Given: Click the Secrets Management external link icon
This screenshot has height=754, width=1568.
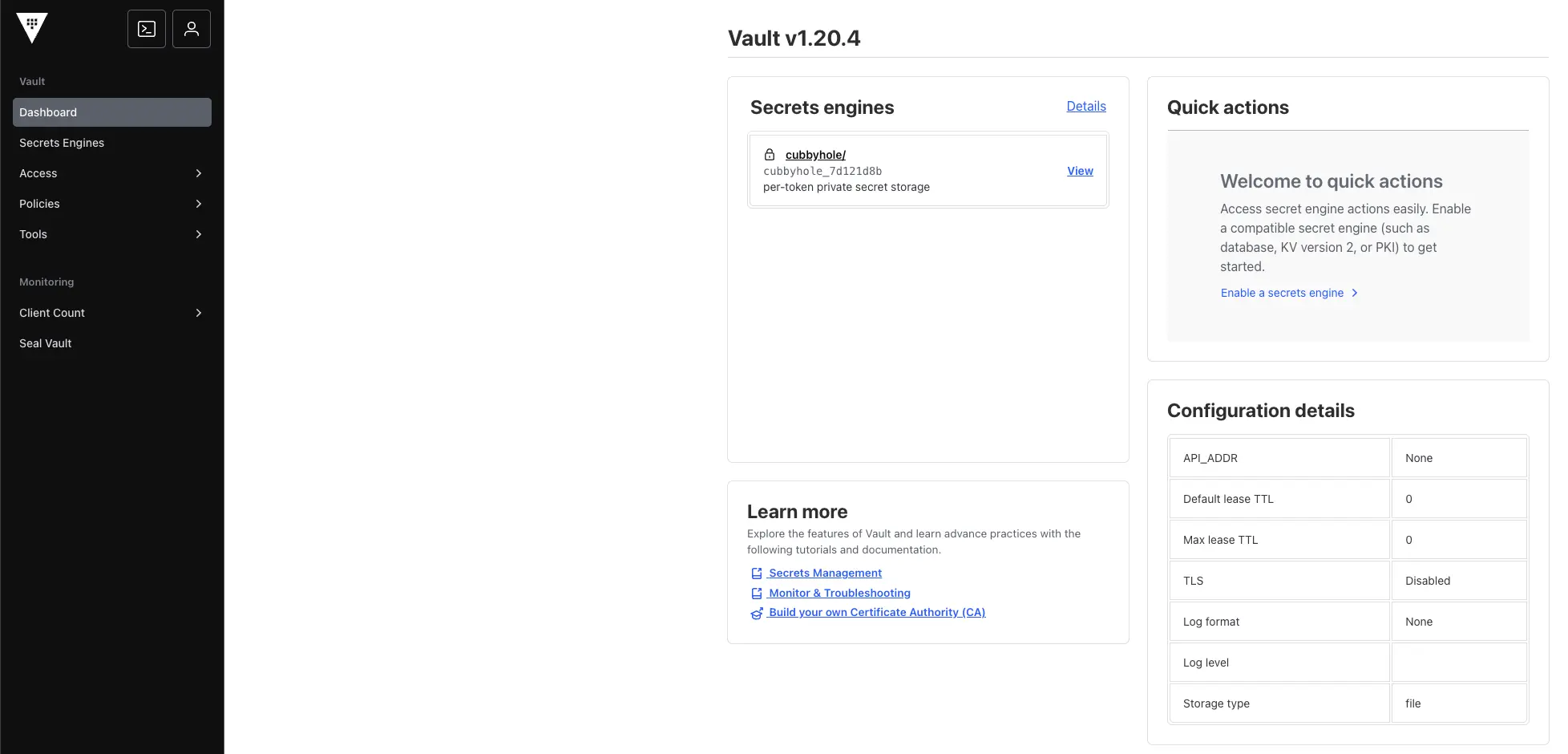Looking at the screenshot, I should coord(756,574).
